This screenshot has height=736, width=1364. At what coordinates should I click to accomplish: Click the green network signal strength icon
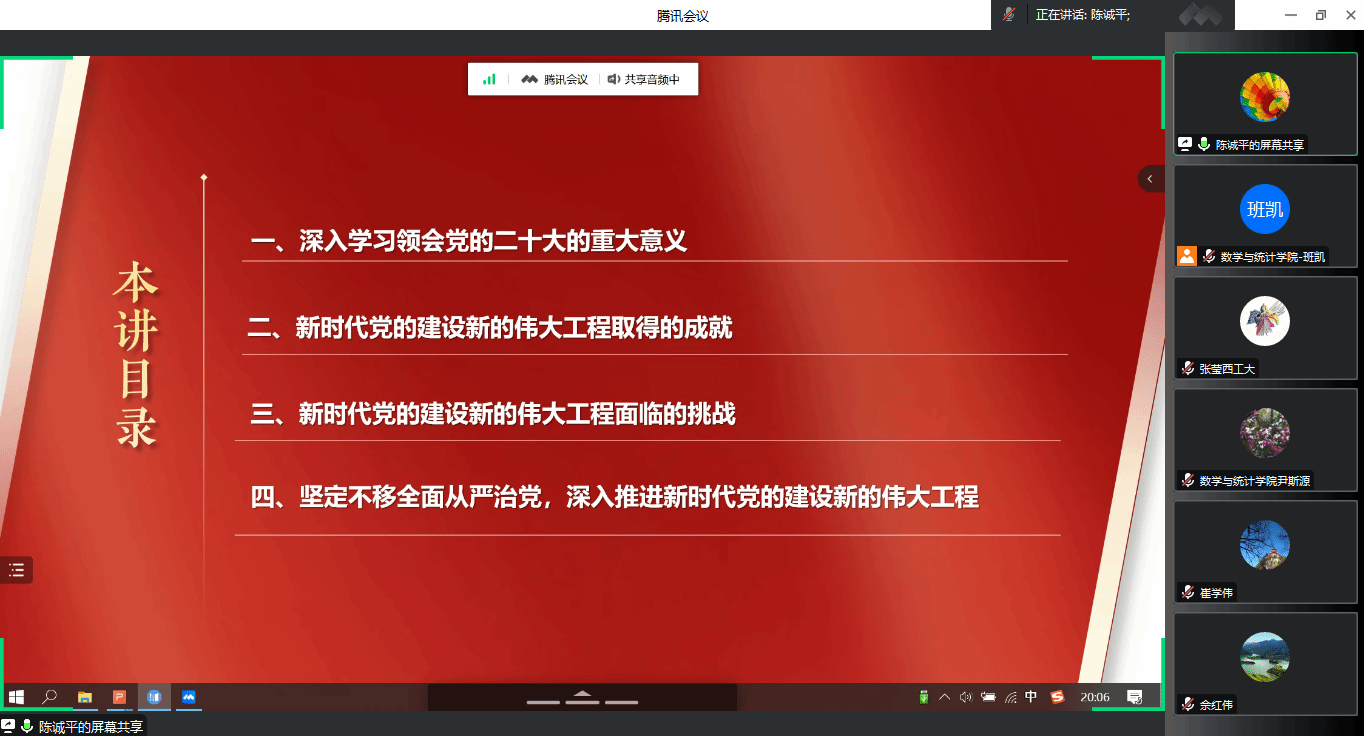point(489,79)
